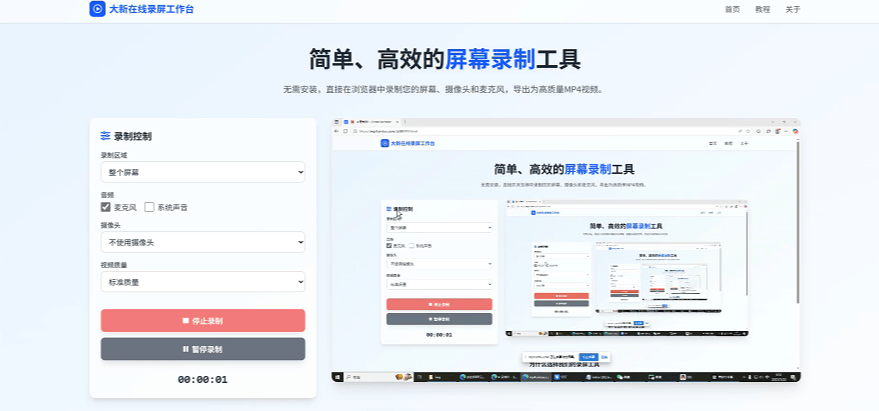Viewport: 879px width, 411px height.
Task: Click the 麦克风 checkbox label text
Action: point(125,207)
